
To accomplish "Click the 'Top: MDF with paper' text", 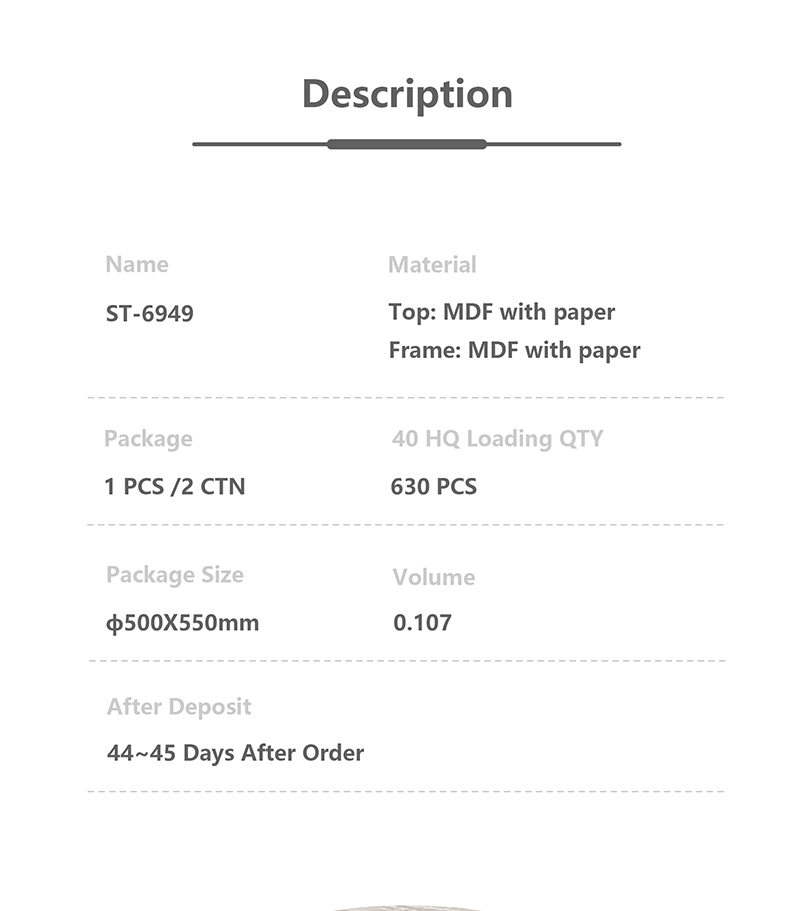I will (x=502, y=312).
